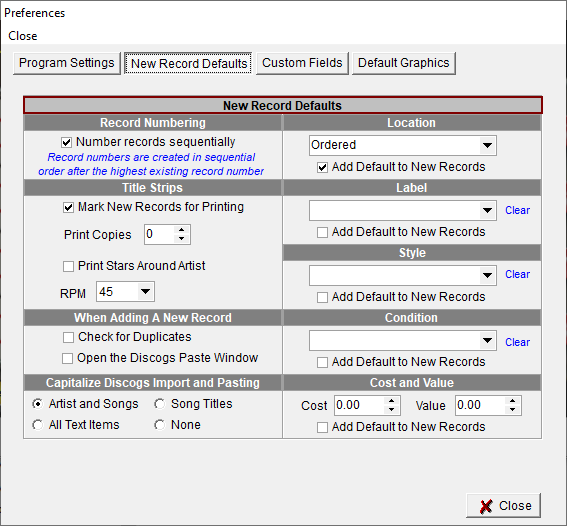
Task: Expand the Style dropdown list
Action: point(487,275)
